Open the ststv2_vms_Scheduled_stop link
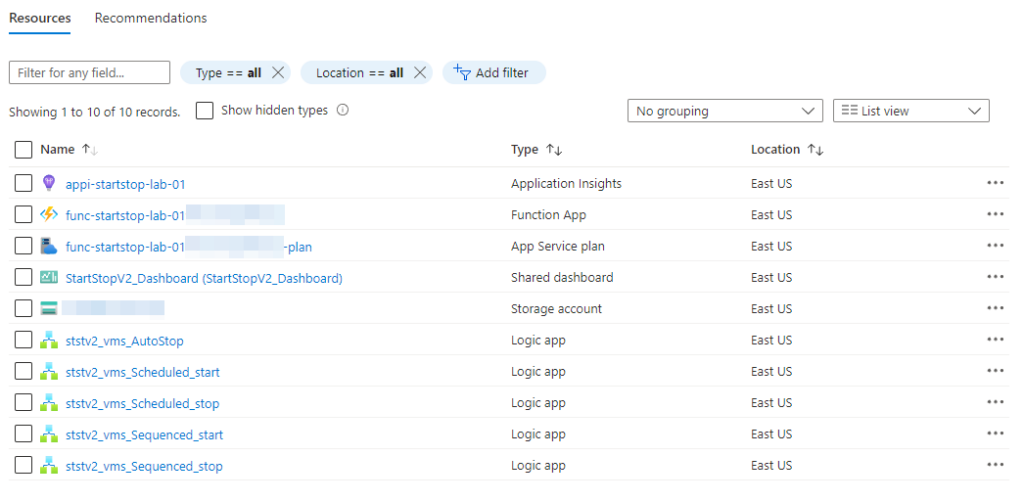Viewport: 1024px width, 502px height. tap(142, 403)
